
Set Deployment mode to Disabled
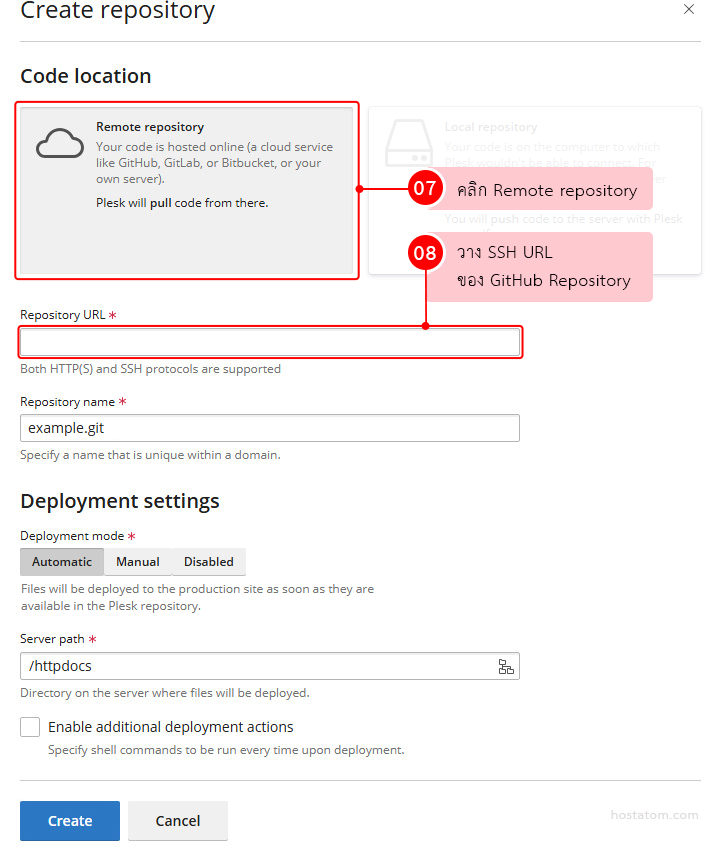pos(208,561)
